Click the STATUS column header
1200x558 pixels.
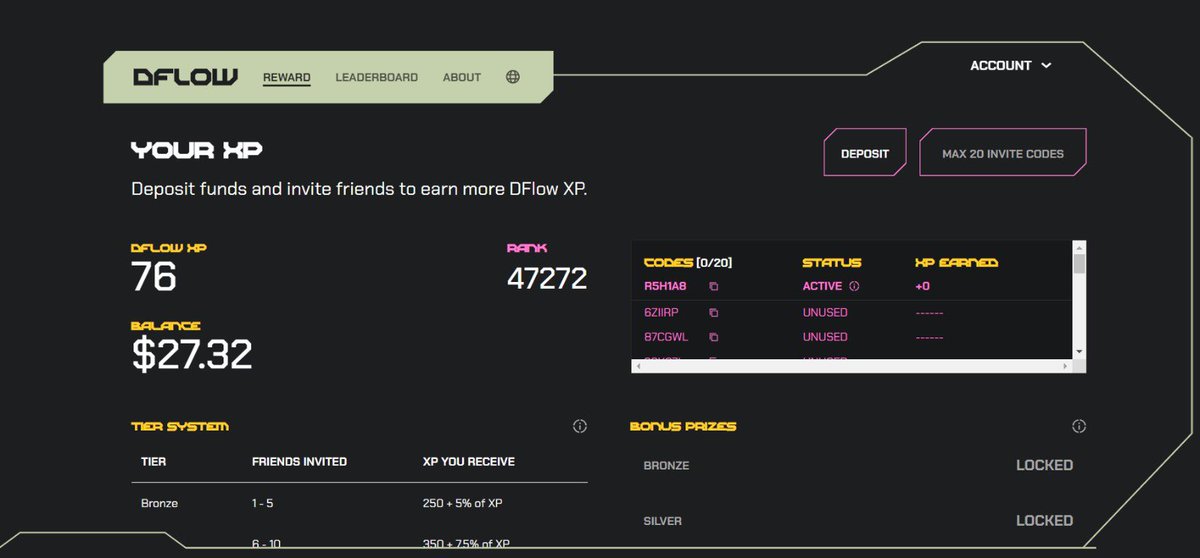pyautogui.click(x=831, y=263)
